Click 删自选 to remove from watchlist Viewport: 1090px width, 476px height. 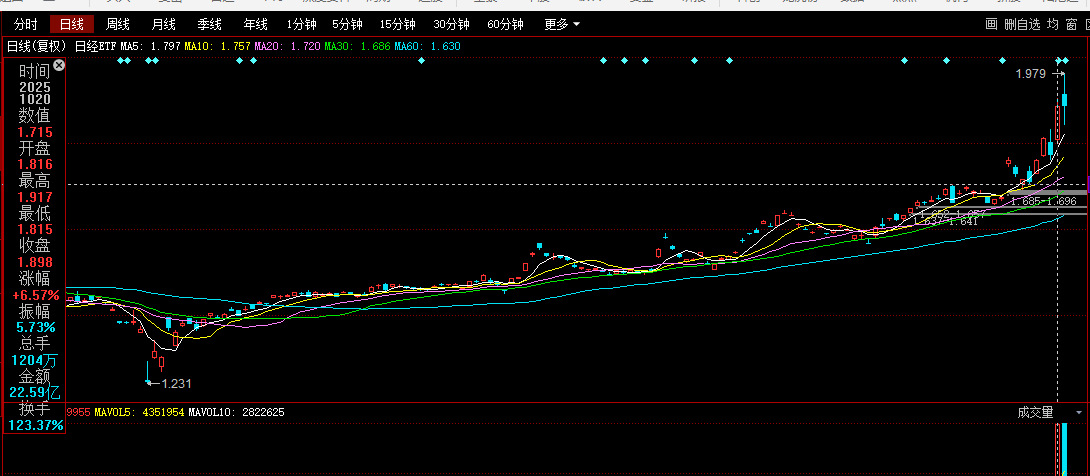1023,23
